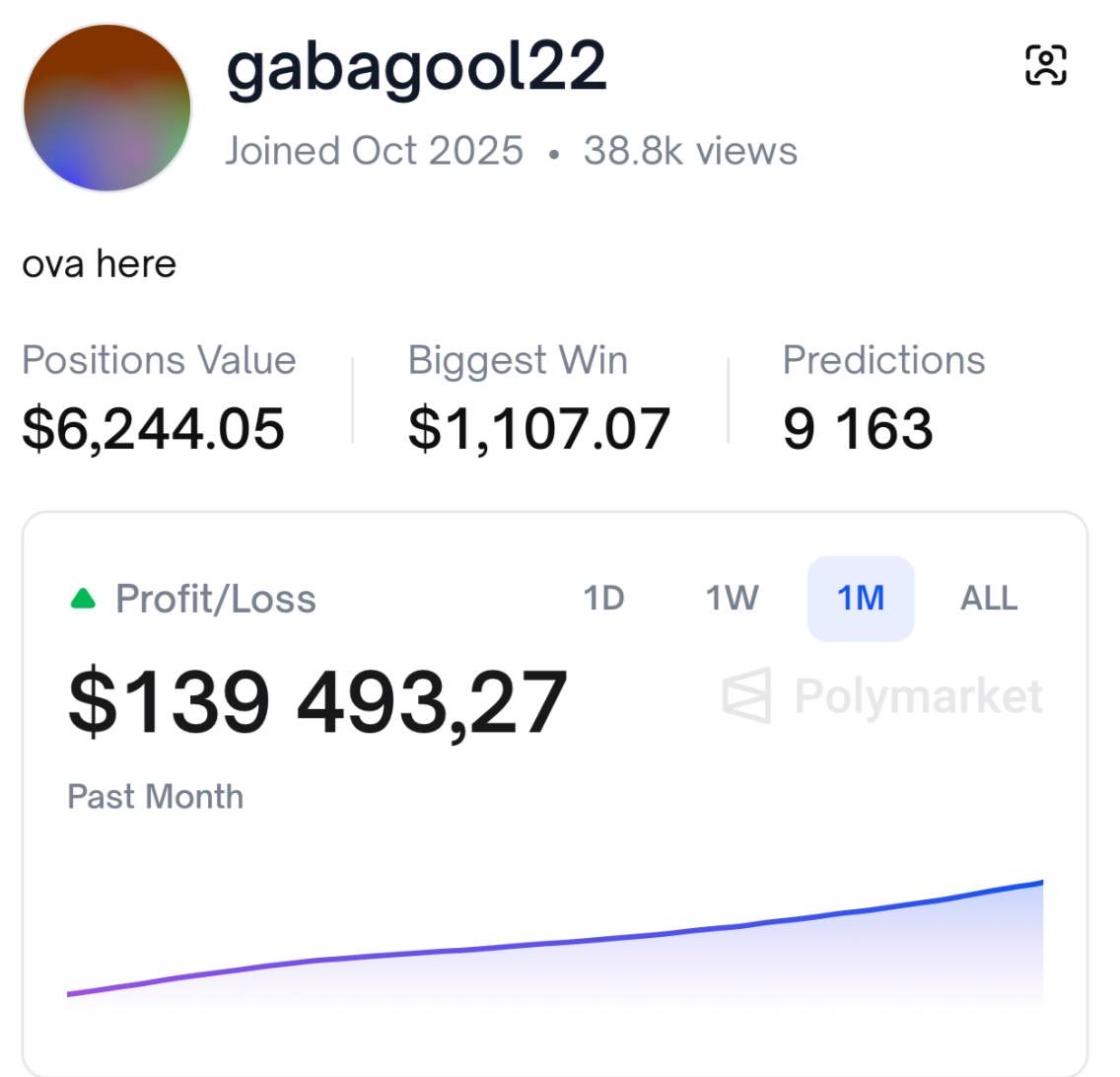Click the 'Profit/Loss' heading

pyautogui.click(x=216, y=599)
